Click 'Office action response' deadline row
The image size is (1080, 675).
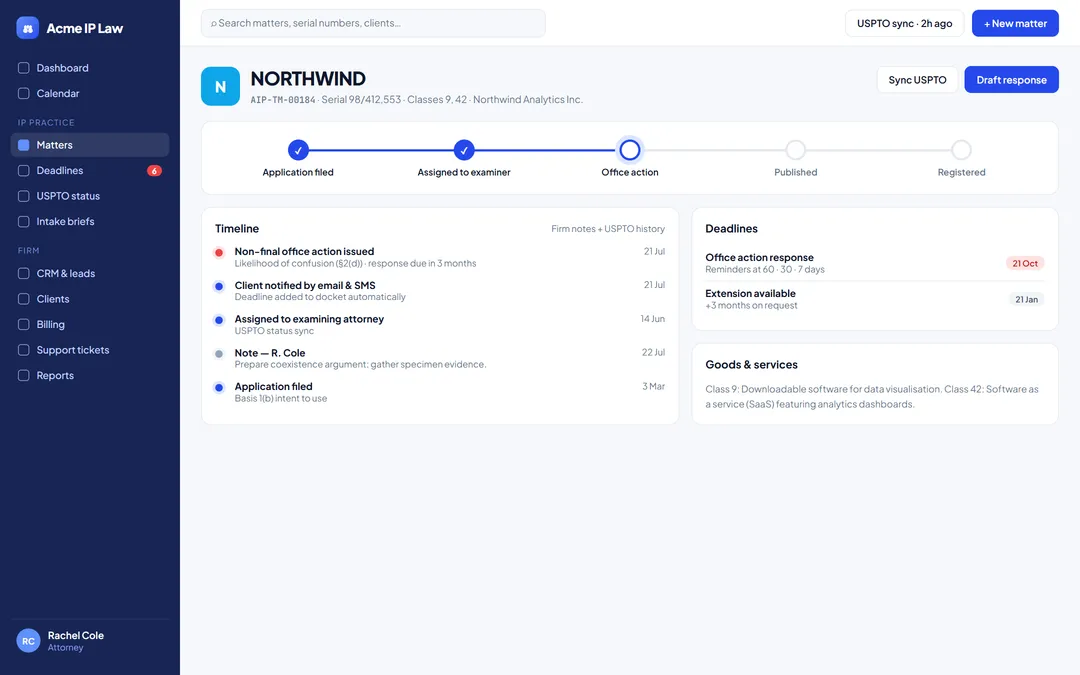click(875, 263)
